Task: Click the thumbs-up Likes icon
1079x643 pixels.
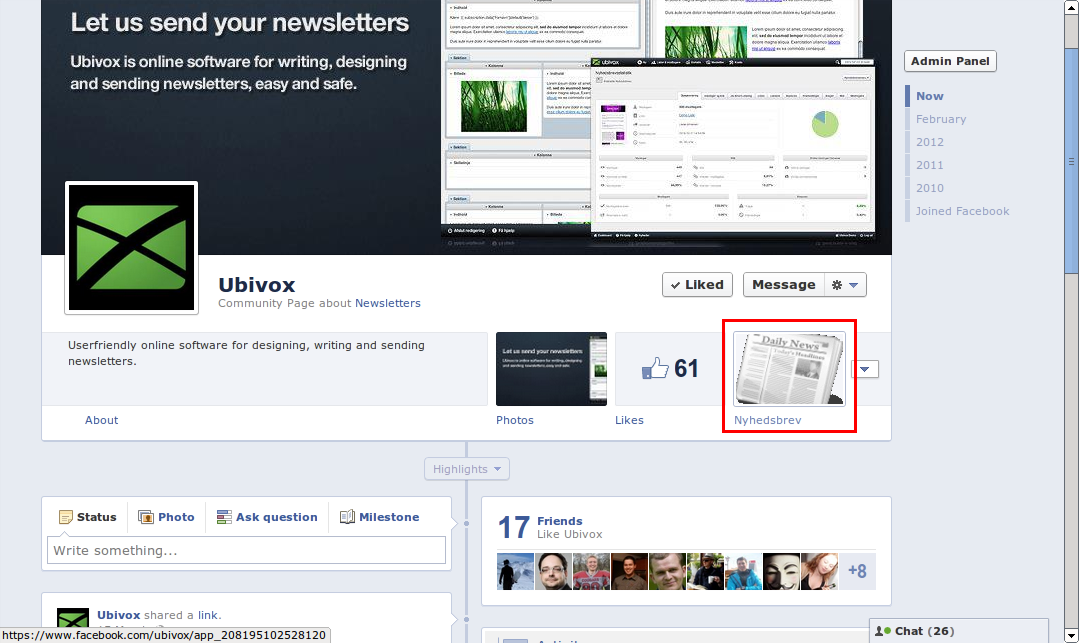Action: [654, 368]
